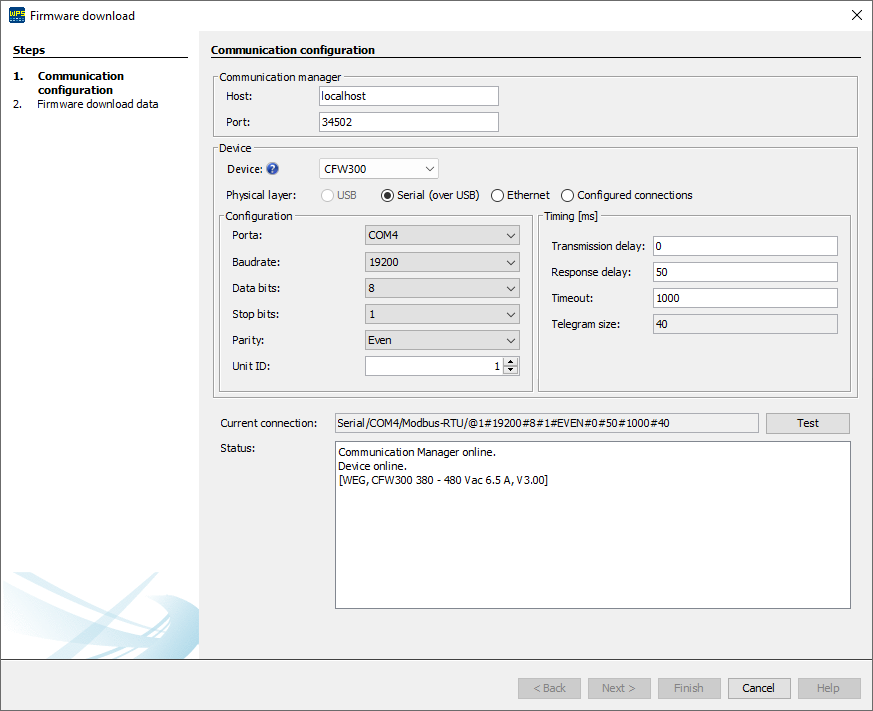This screenshot has width=873, height=711.
Task: Click the Cancel button
Action: (x=758, y=688)
